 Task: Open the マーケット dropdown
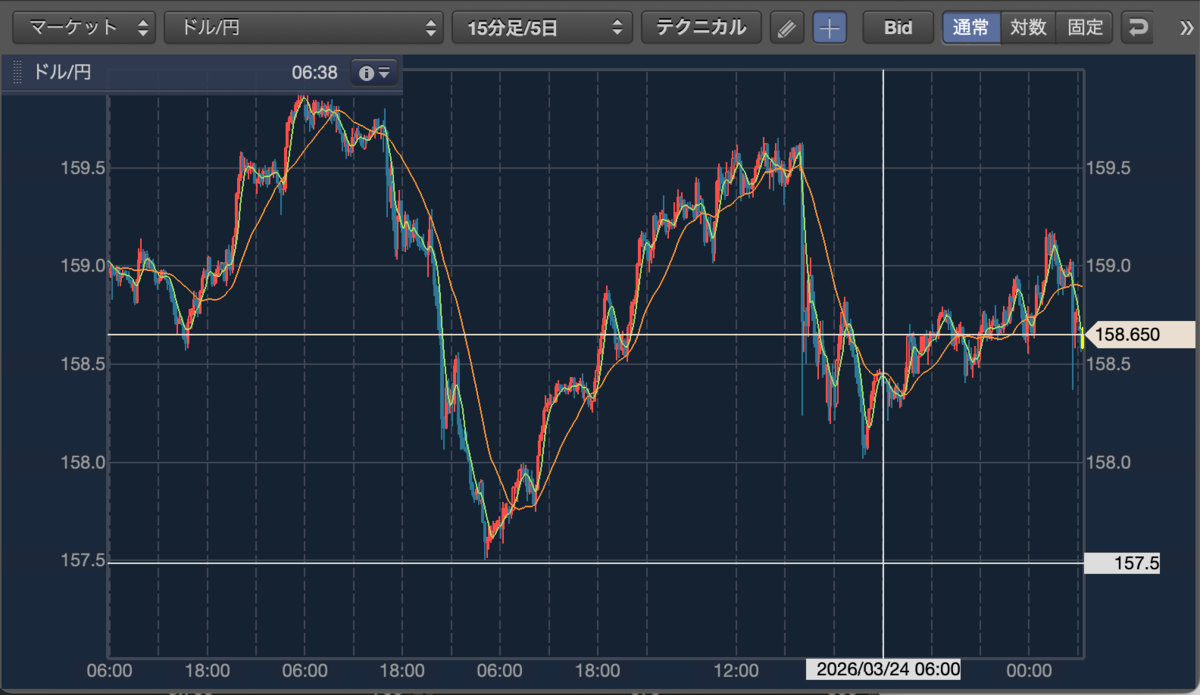[x=84, y=27]
